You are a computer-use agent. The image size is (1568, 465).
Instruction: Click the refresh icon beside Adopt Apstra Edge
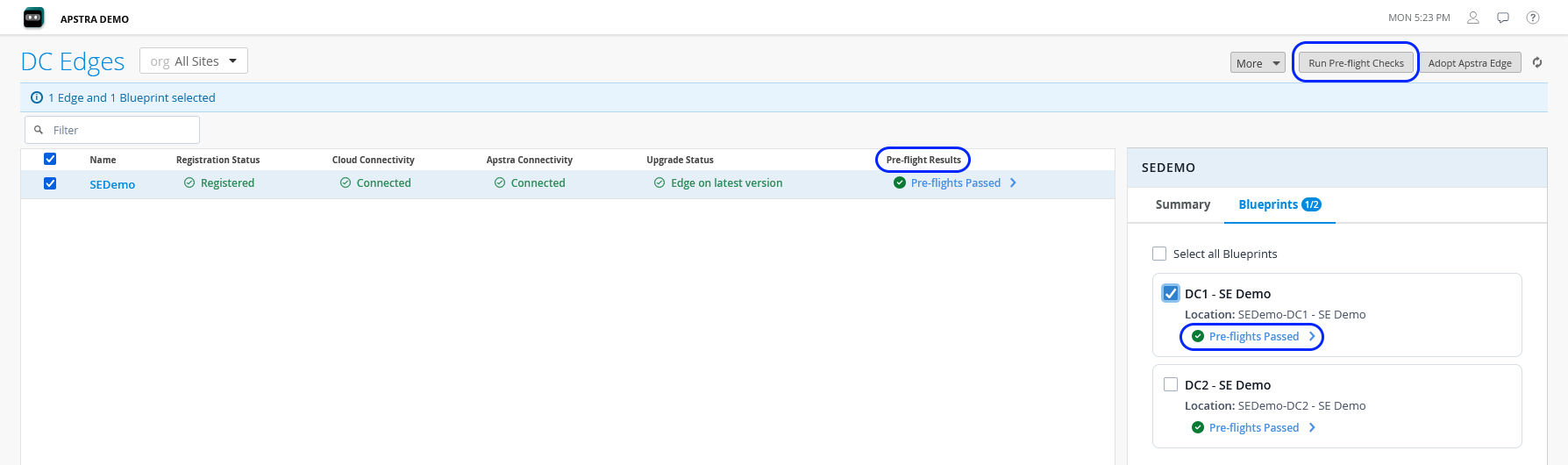click(1537, 62)
